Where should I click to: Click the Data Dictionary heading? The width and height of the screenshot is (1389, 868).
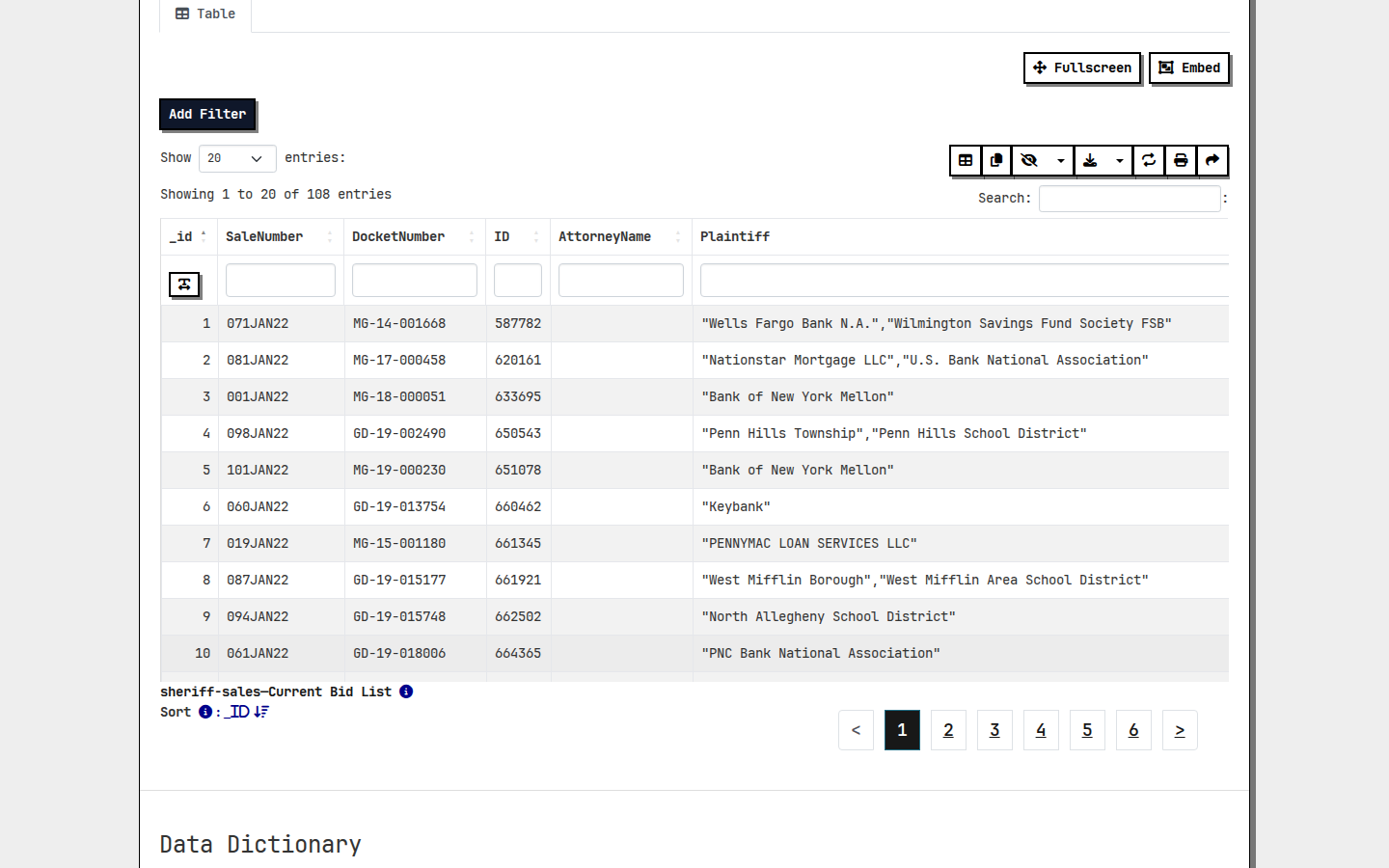pyautogui.click(x=260, y=845)
